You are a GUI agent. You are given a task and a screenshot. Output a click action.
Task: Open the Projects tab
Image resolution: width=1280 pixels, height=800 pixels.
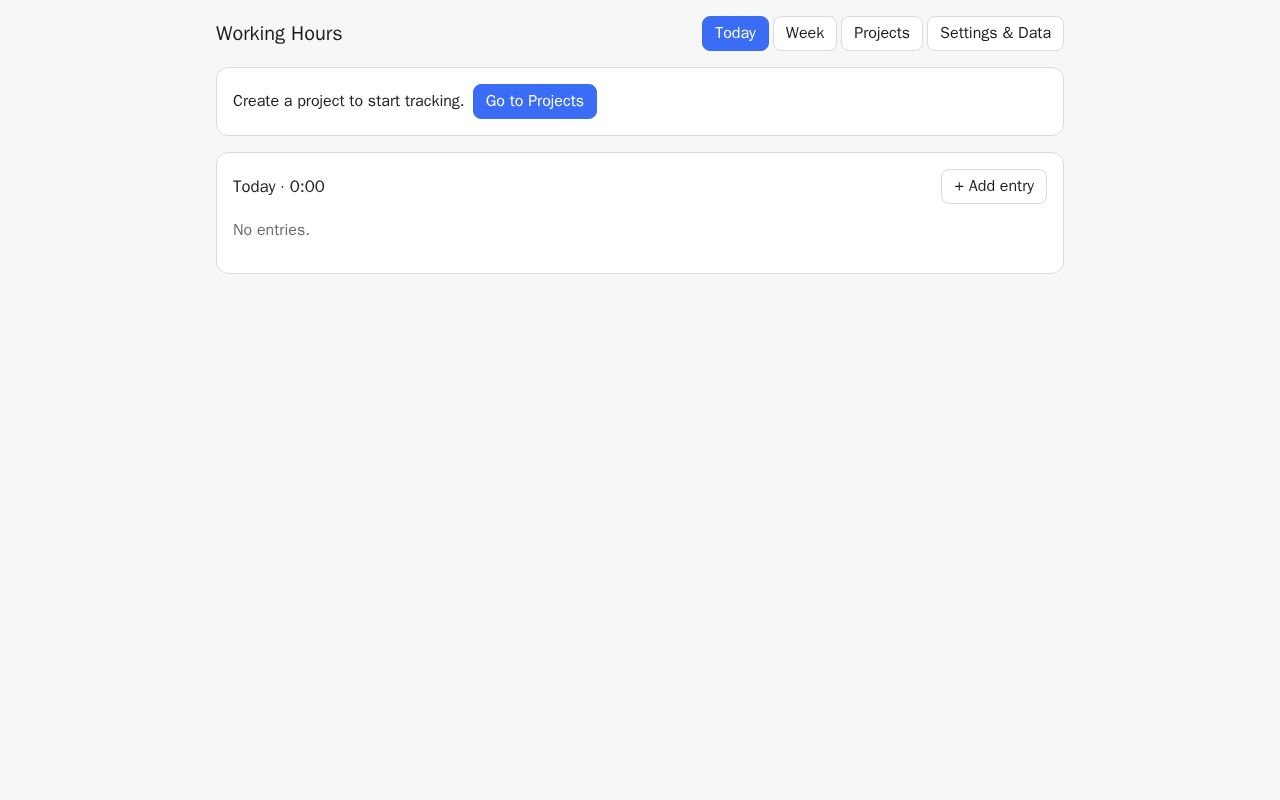882,33
